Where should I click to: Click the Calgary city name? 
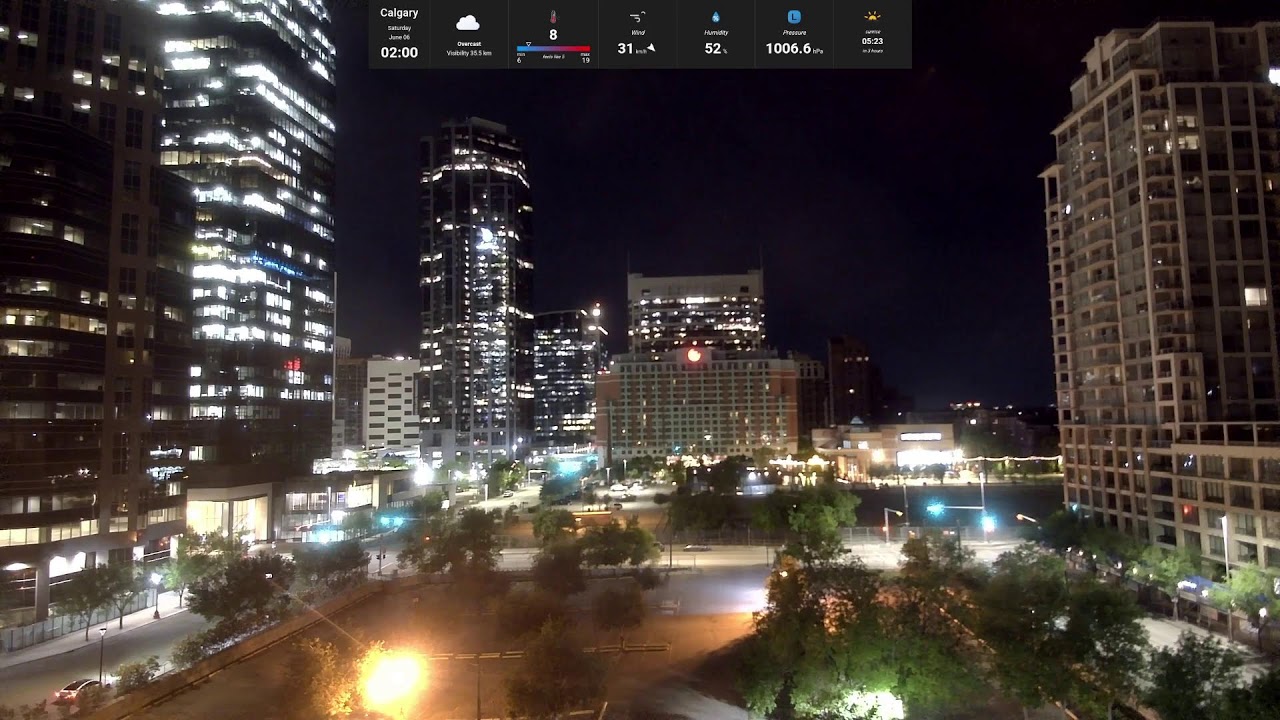(x=399, y=13)
